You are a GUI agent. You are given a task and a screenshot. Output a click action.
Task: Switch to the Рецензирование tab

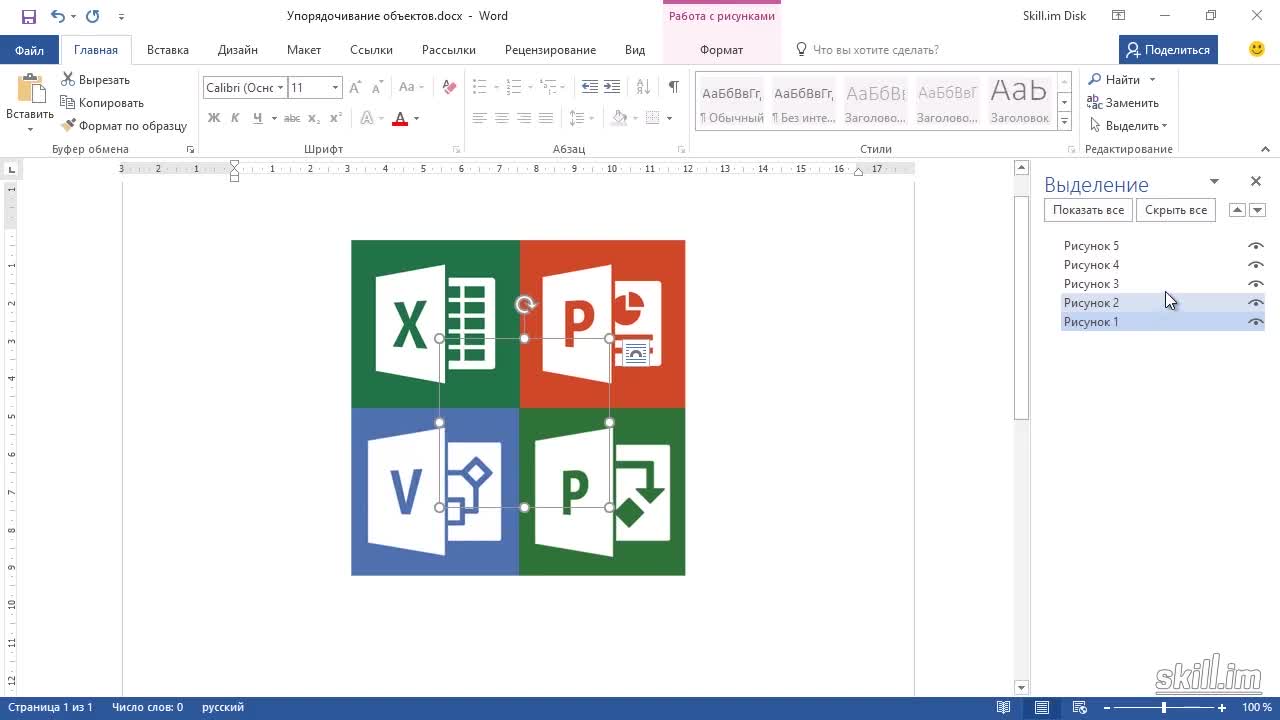pyautogui.click(x=550, y=50)
